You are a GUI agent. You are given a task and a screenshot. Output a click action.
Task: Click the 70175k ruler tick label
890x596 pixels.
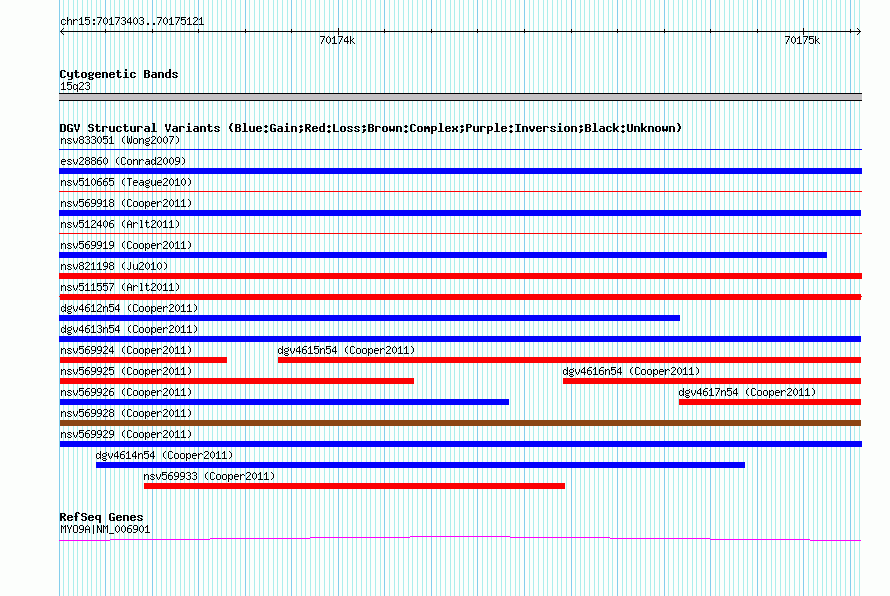[x=802, y=40]
